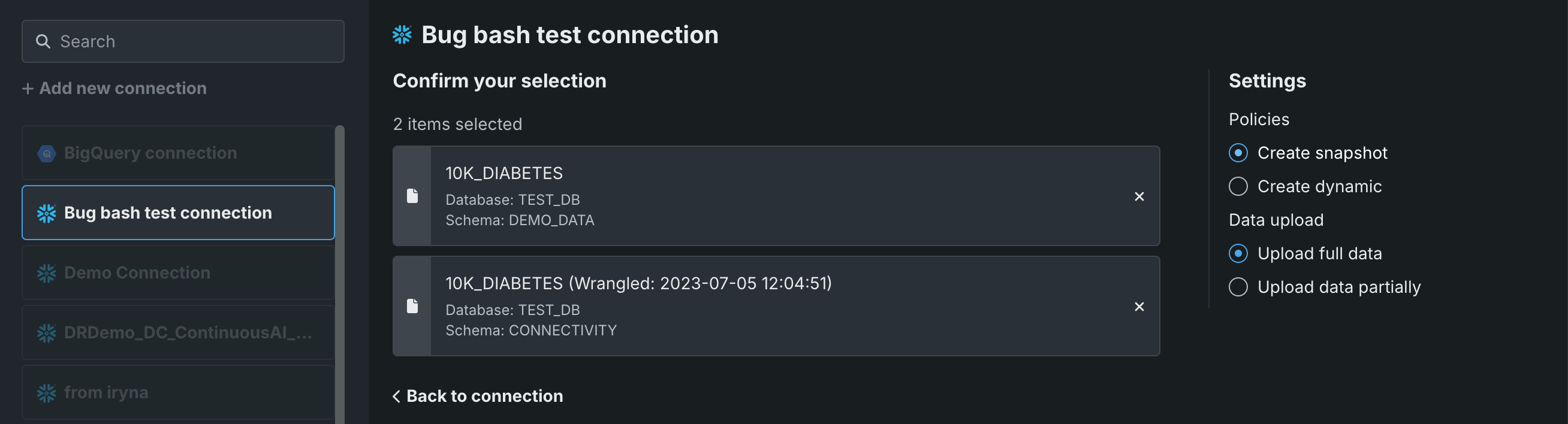Click the plus icon for Add new connection
This screenshot has width=1568, height=424.
pos(28,89)
